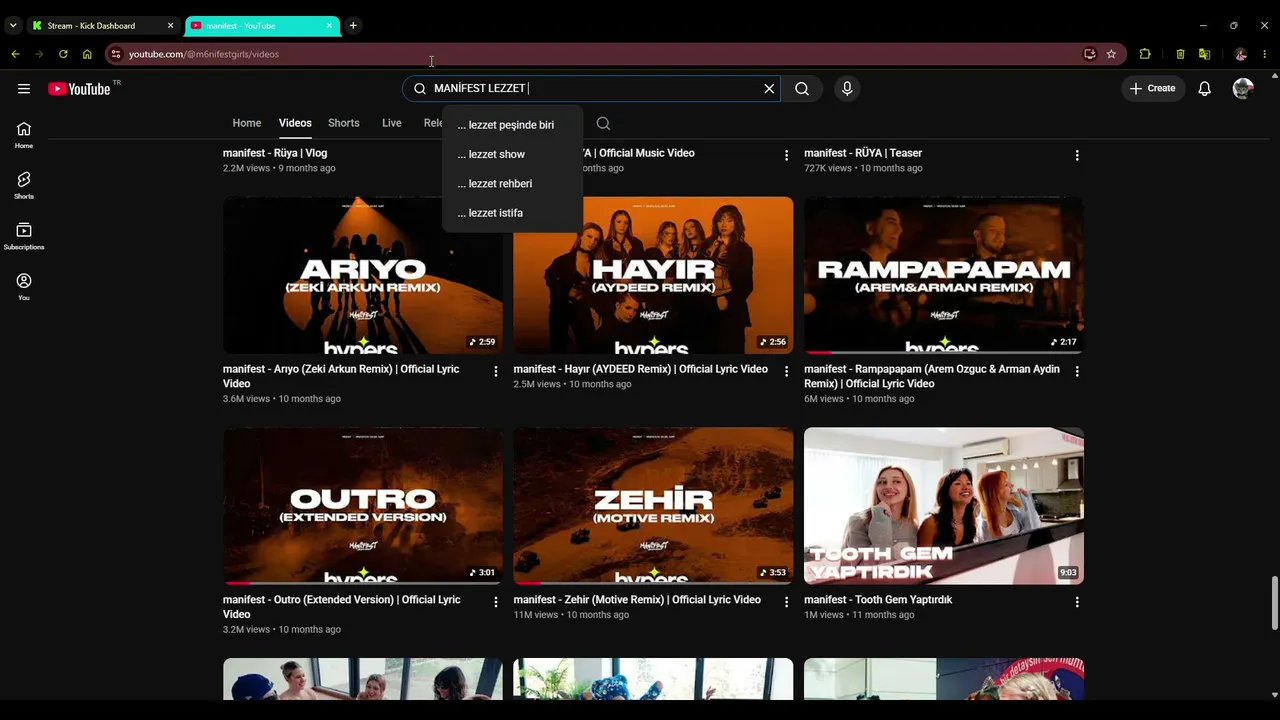This screenshot has width=1280, height=720.
Task: Open options for Arıyo Zeki Arkun Remix
Action: point(495,371)
